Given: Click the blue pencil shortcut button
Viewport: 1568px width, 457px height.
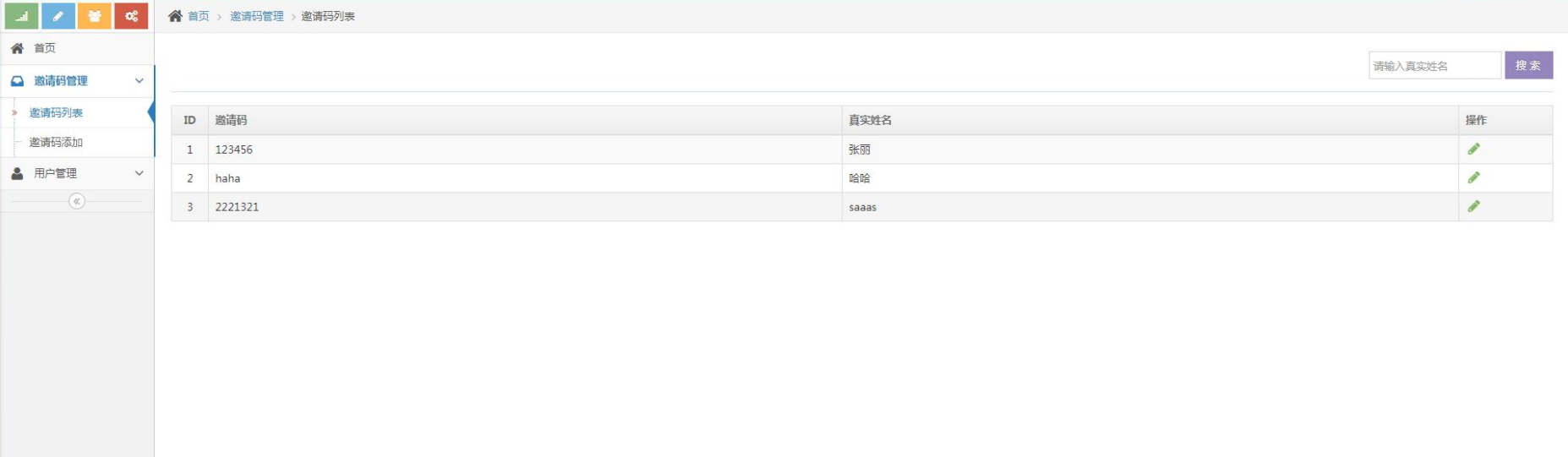Looking at the screenshot, I should coord(58,16).
